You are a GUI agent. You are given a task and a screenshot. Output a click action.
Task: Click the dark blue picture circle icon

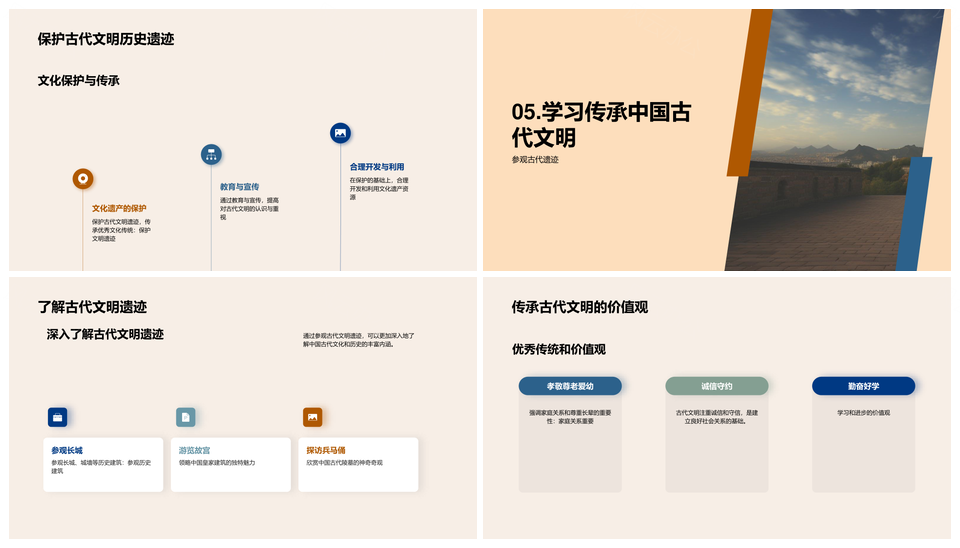(340, 133)
